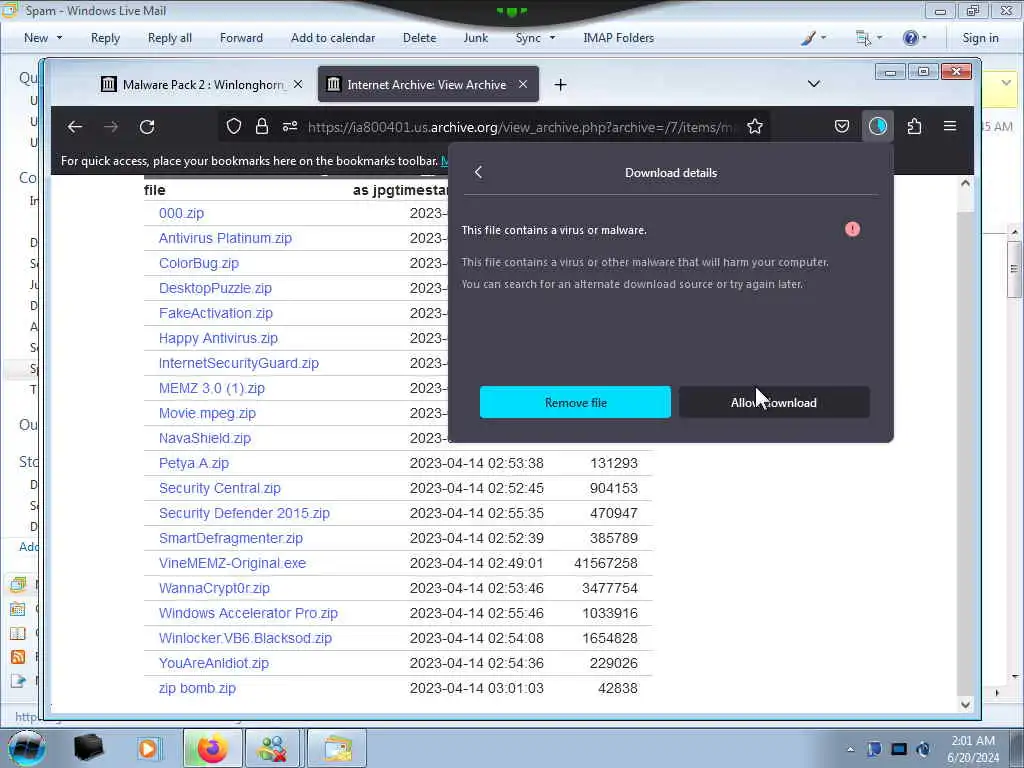The width and height of the screenshot is (1024, 768).
Task: Toggle Firefox downloads panel button
Action: pos(878,127)
